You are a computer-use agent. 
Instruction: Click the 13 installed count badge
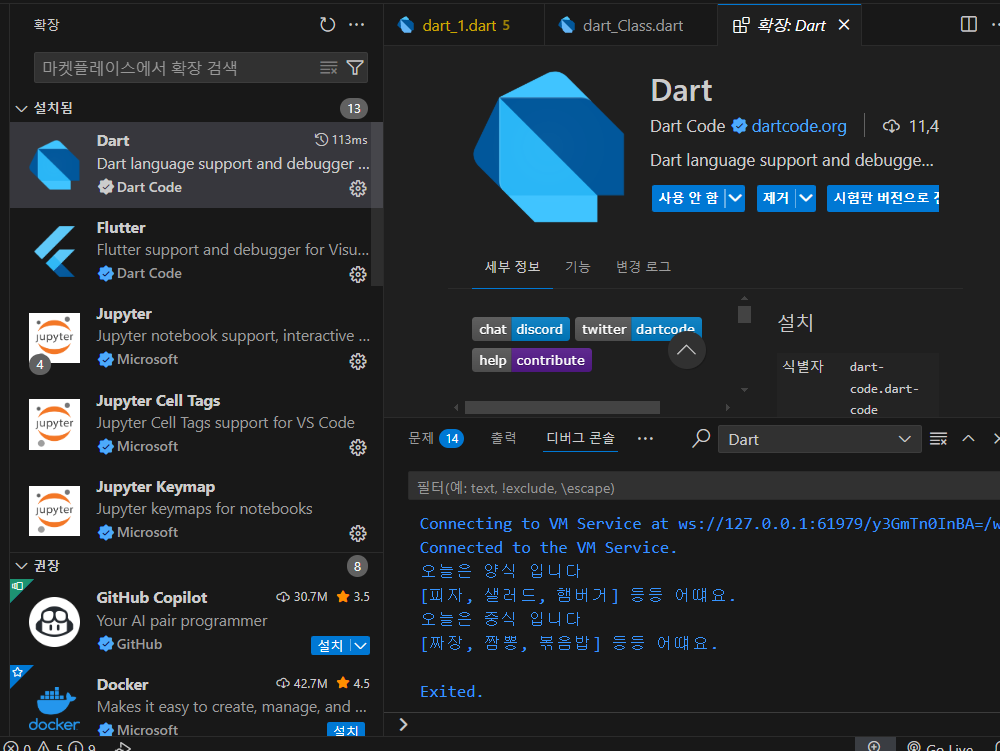[354, 108]
